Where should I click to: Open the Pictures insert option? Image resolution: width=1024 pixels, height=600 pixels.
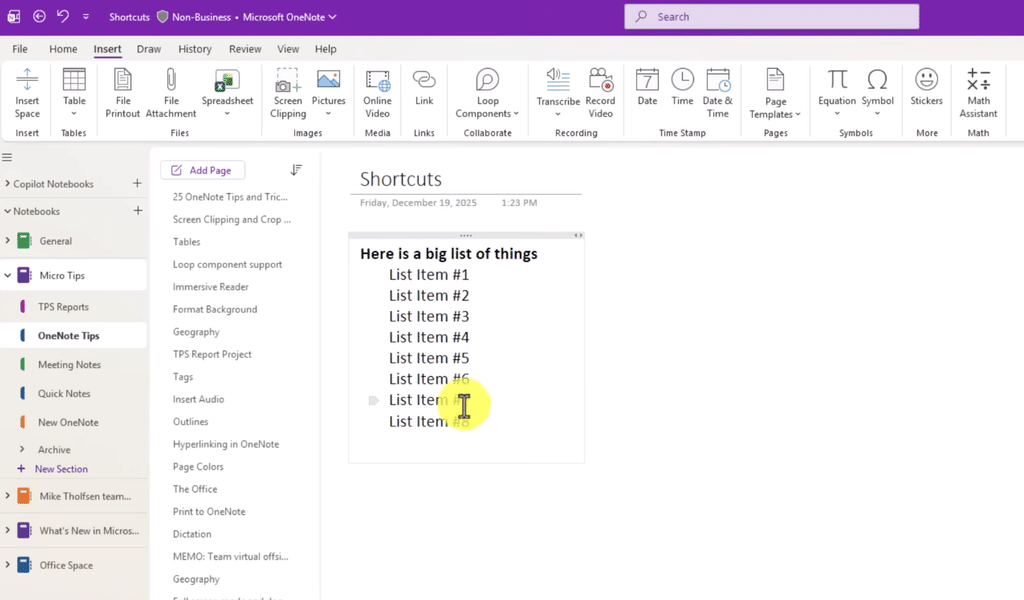pos(328,93)
